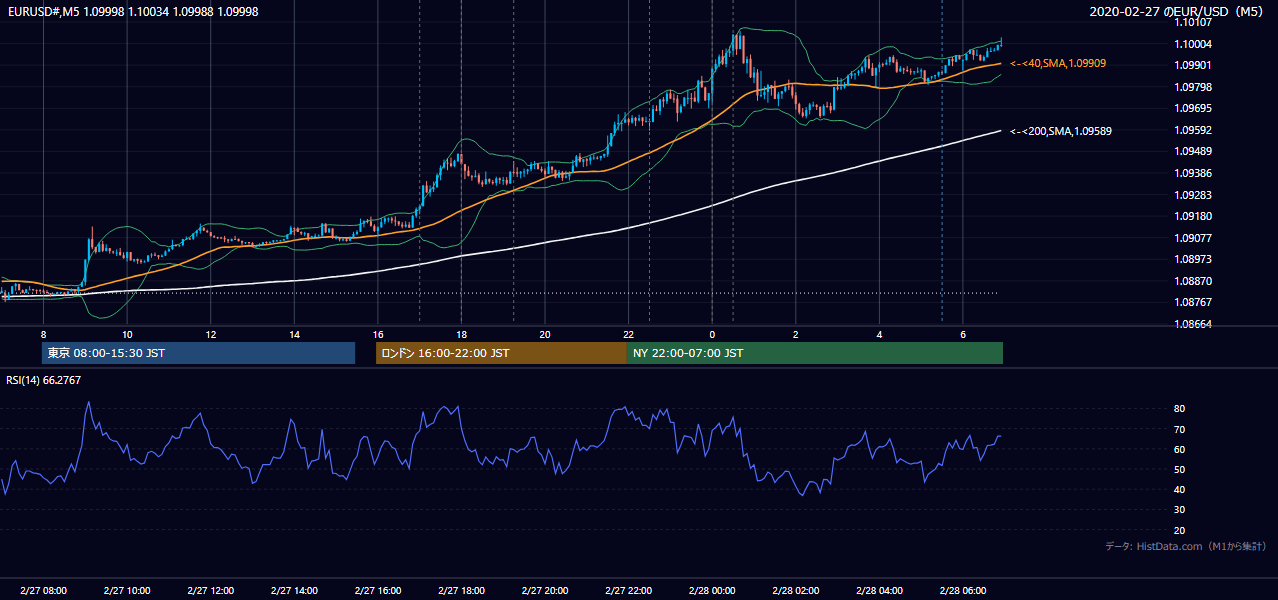Click price axis value 1.08973
This screenshot has width=1278, height=600.
[1194, 259]
